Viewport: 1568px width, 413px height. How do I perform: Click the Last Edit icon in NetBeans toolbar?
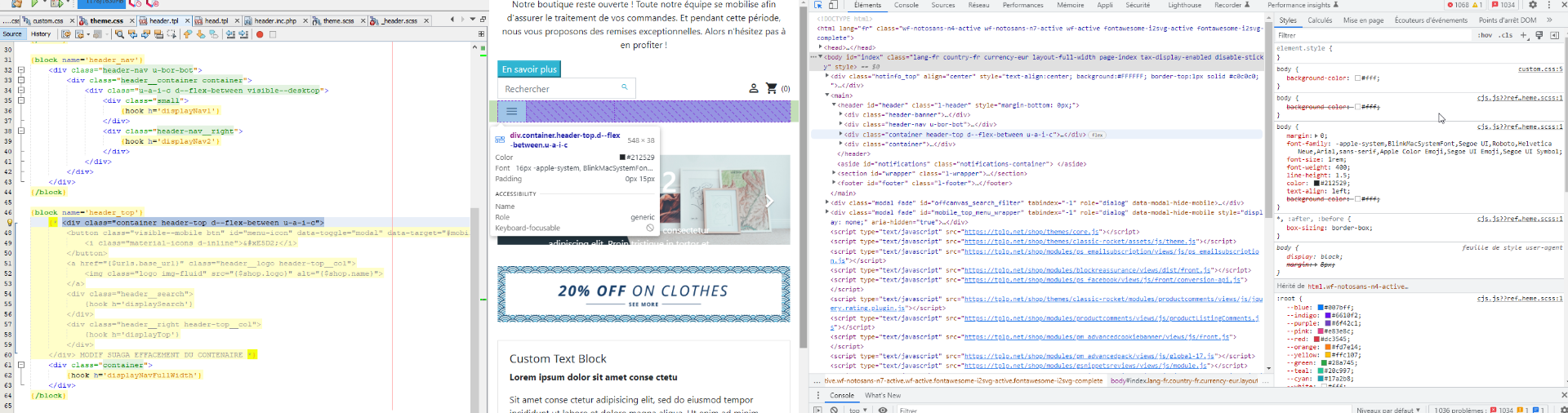coord(66,34)
